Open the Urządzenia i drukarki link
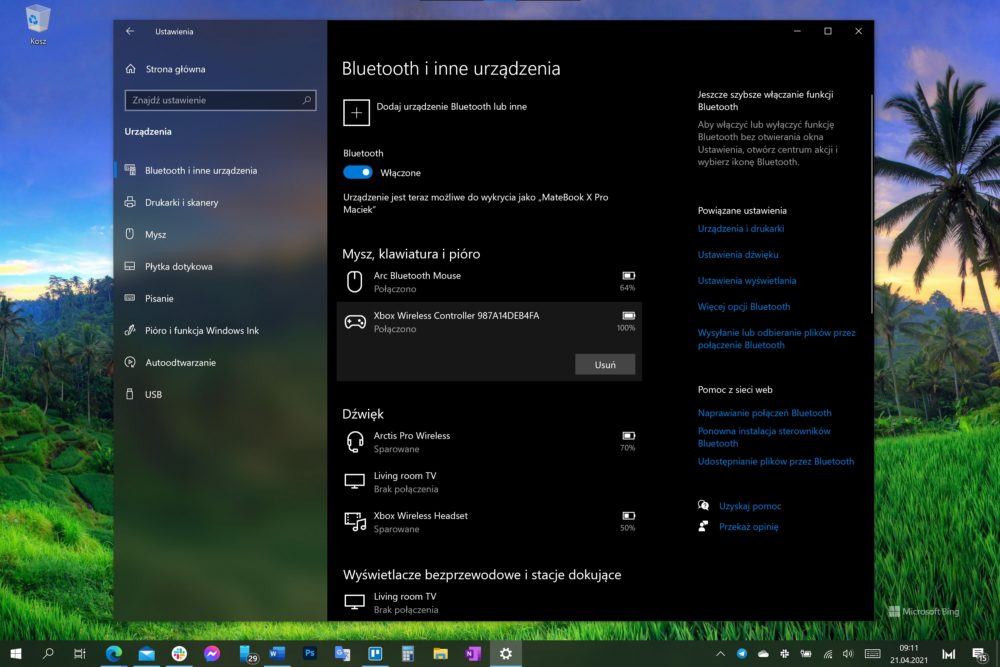 [741, 228]
